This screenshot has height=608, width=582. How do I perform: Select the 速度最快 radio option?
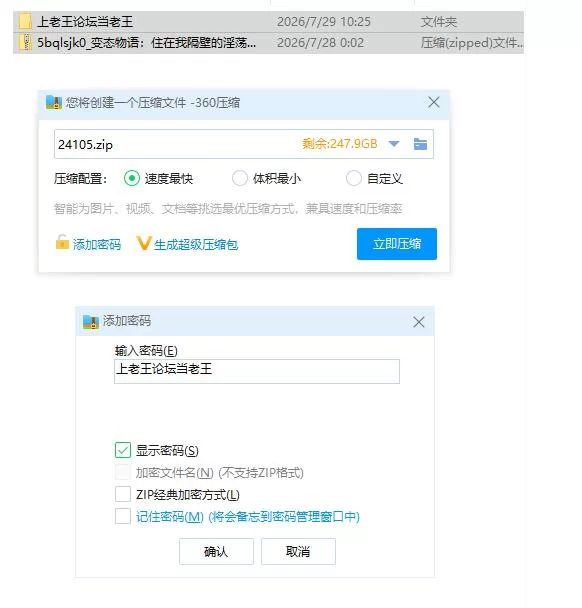pyautogui.click(x=132, y=178)
